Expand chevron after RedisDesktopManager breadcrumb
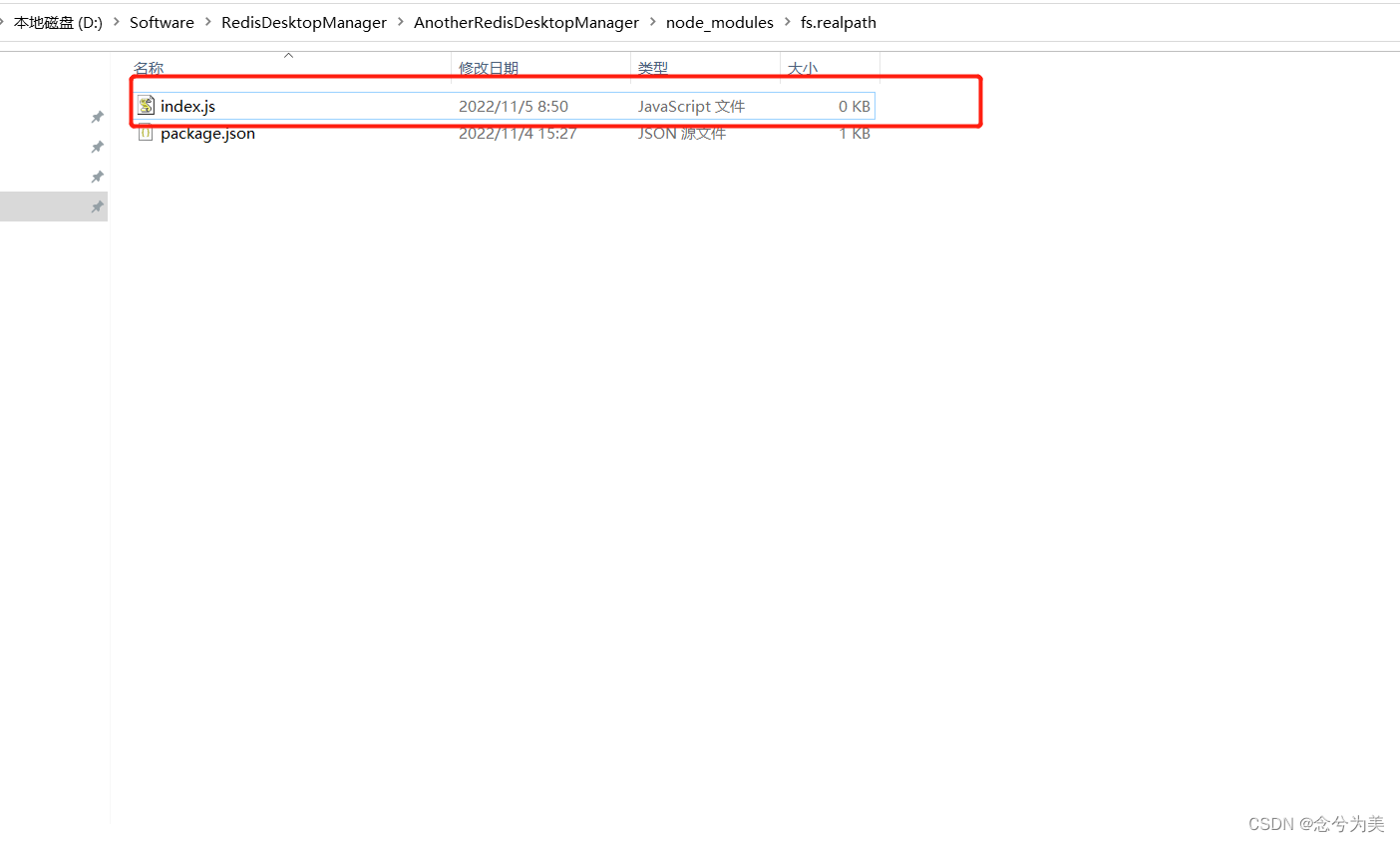 [401, 22]
